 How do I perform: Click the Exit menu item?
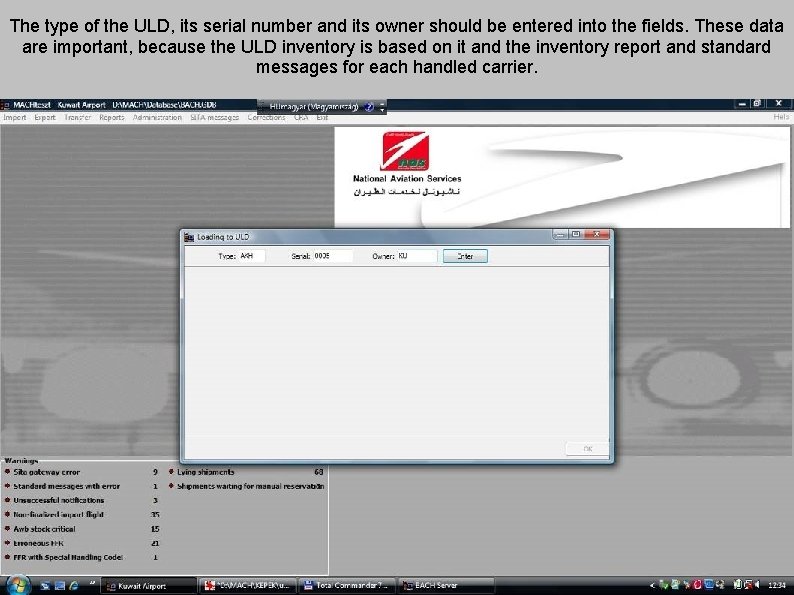click(322, 117)
